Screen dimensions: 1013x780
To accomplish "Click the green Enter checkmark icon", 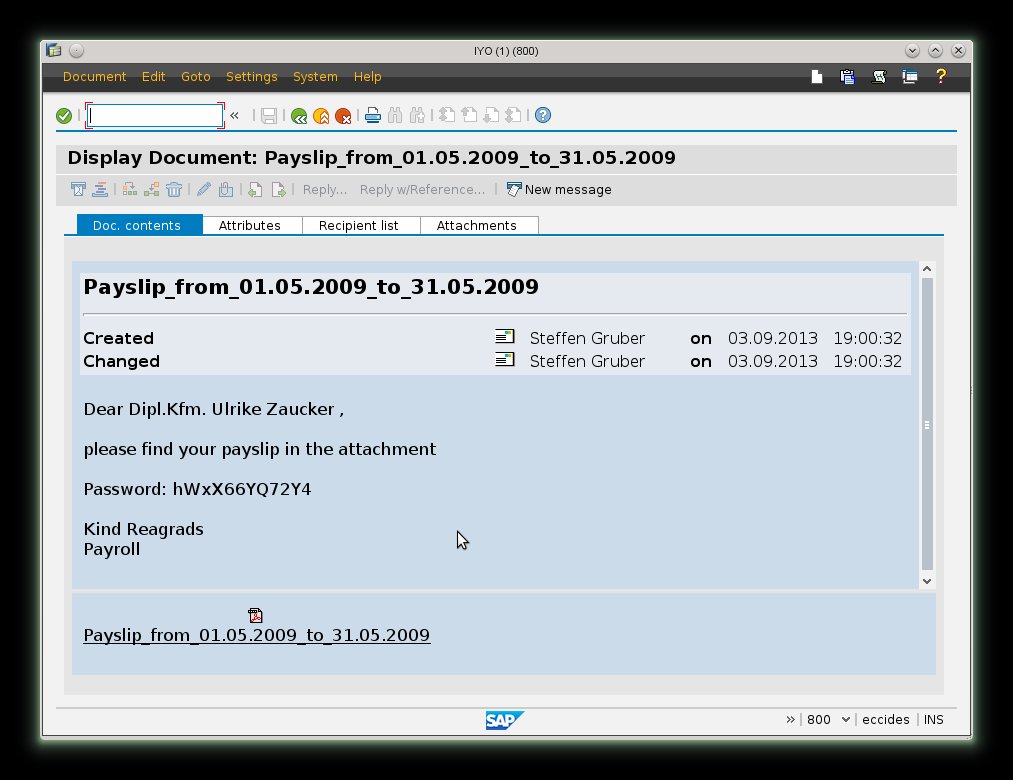I will point(64,116).
